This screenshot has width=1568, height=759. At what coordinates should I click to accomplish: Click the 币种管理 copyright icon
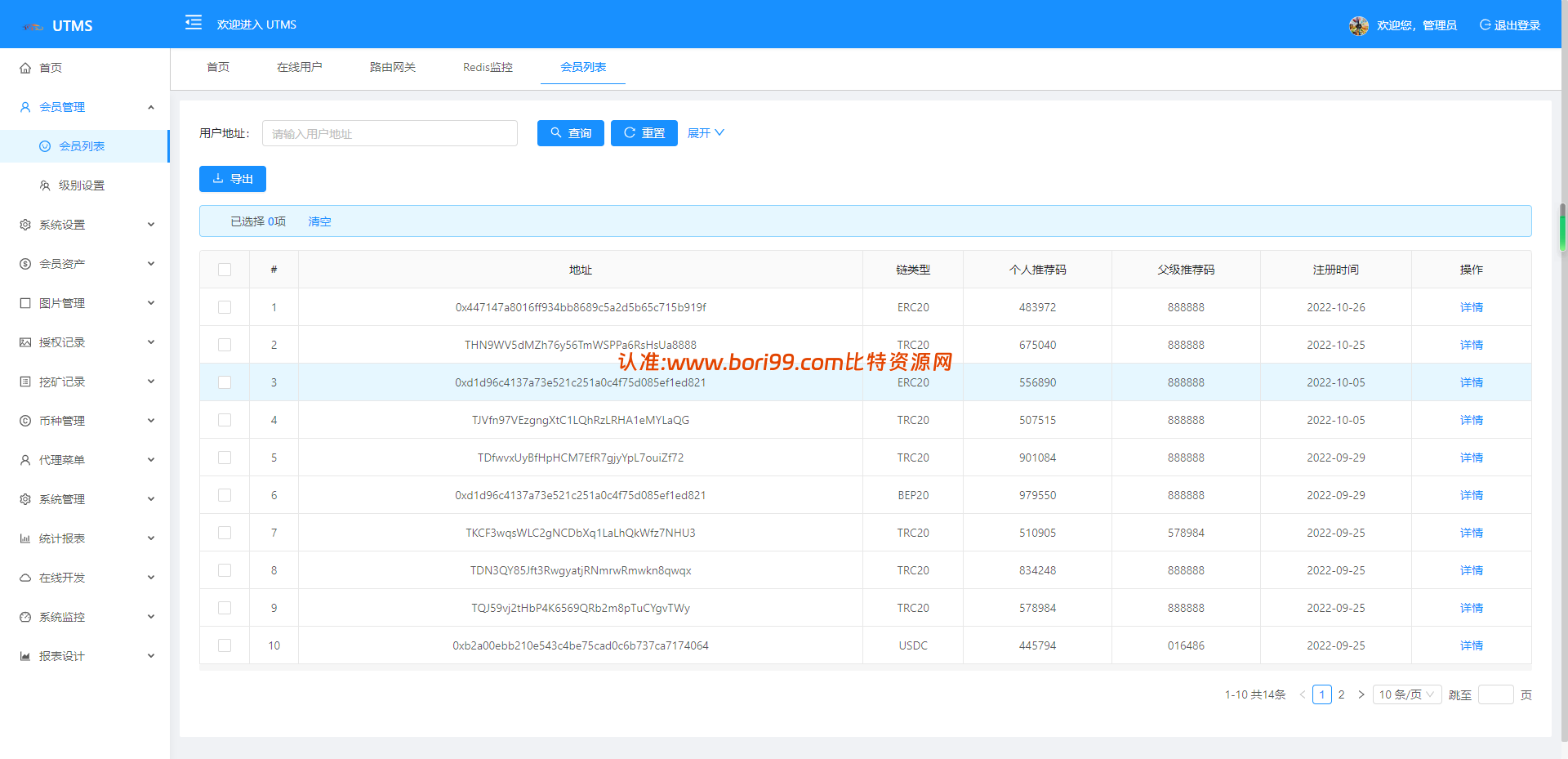25,421
